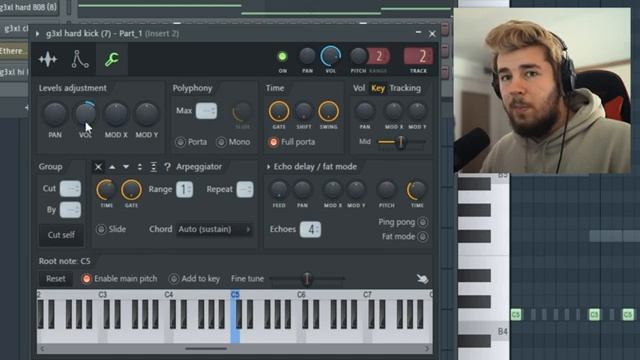This screenshot has width=640, height=360.
Task: Click the channel PAN knob at top
Action: [x=307, y=56]
